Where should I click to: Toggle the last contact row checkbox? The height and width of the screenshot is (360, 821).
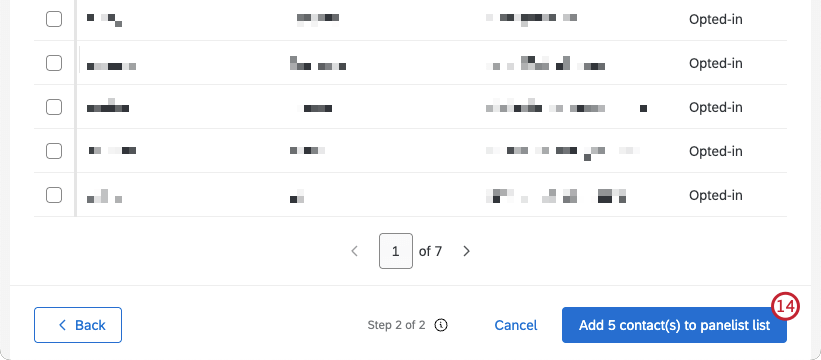point(54,195)
